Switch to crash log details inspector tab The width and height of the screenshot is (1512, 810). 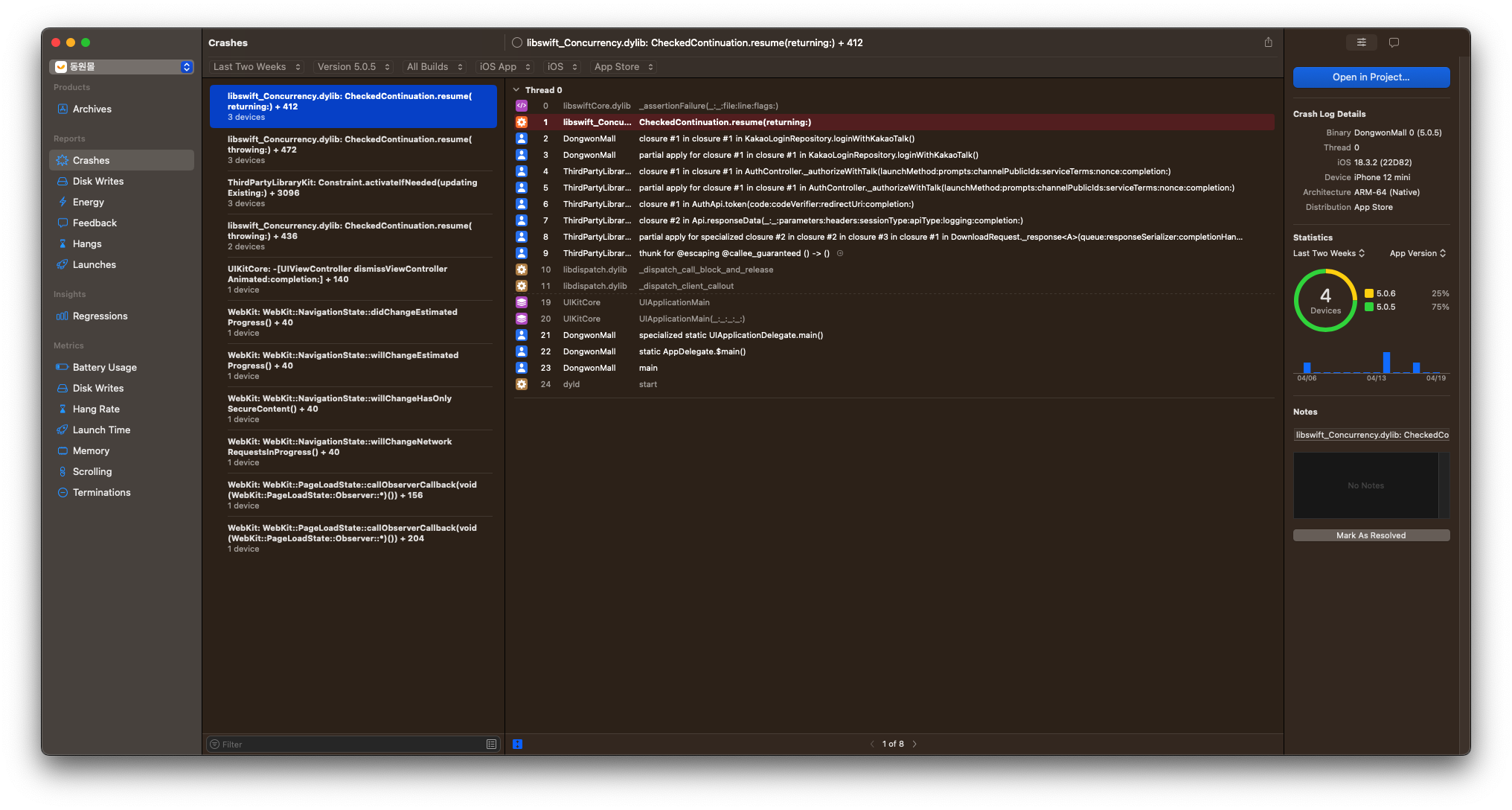1361,42
